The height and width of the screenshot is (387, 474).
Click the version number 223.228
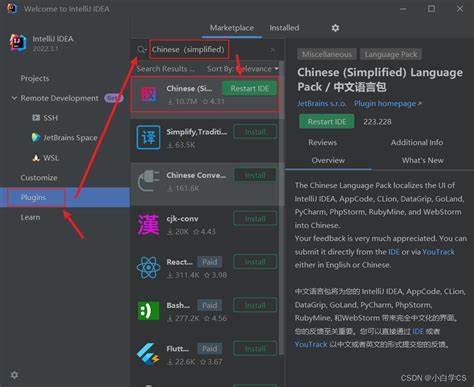tap(377, 122)
